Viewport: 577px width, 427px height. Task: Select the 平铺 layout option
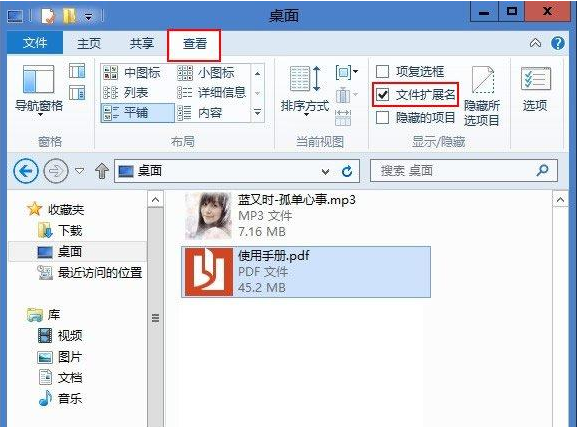click(137, 112)
